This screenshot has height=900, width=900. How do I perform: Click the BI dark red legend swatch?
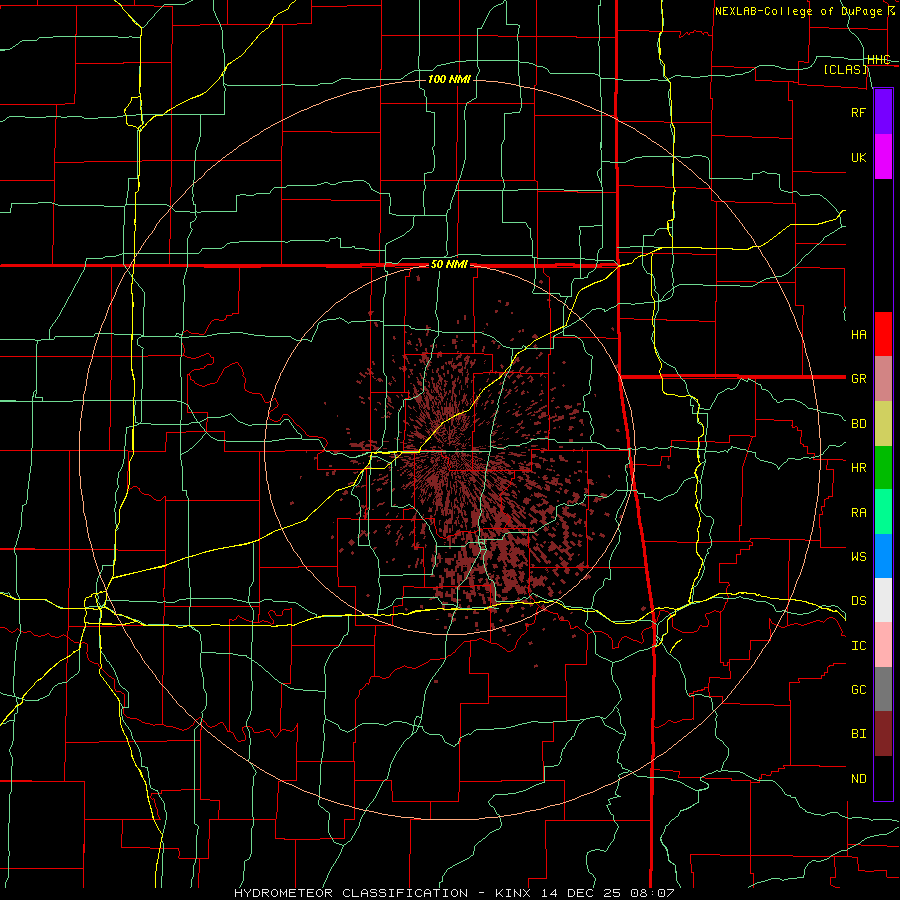click(x=883, y=734)
